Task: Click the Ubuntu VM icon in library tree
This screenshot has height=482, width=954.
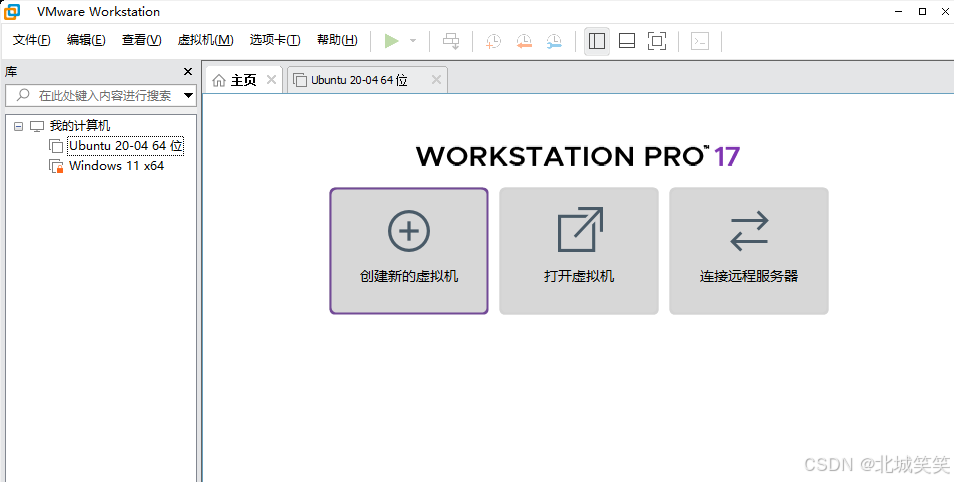Action: click(56, 146)
